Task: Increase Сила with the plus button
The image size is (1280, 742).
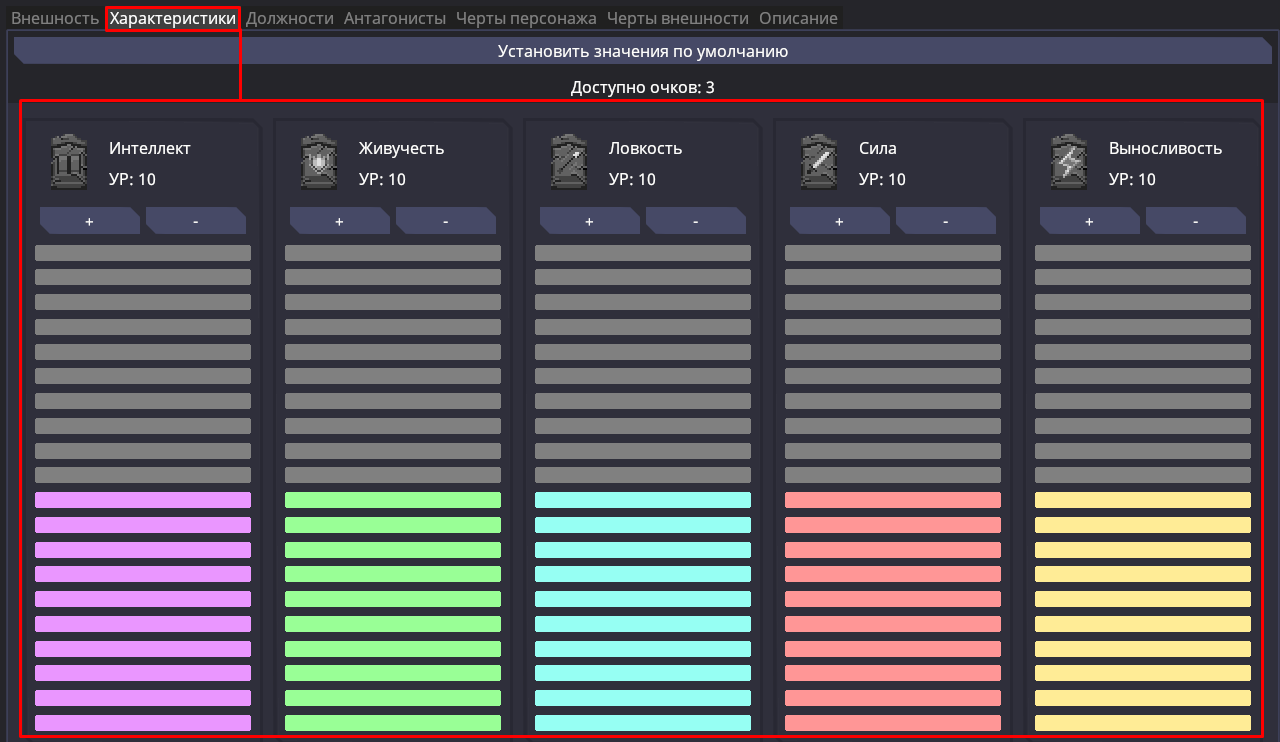Action: pos(839,221)
